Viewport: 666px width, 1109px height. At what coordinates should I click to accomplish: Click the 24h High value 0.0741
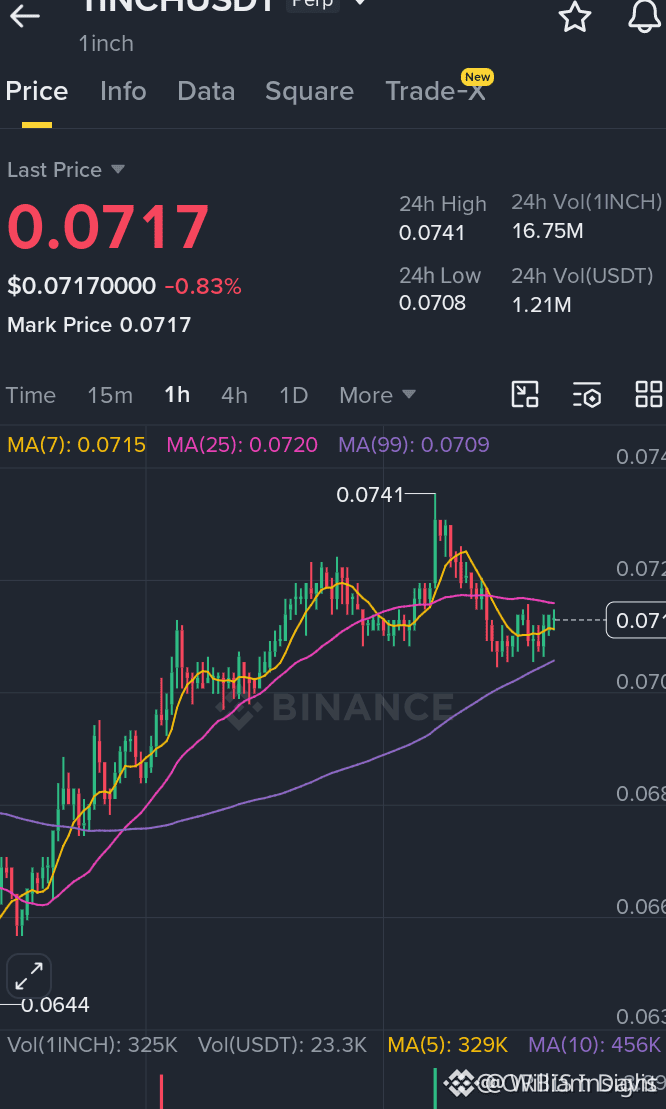(432, 233)
